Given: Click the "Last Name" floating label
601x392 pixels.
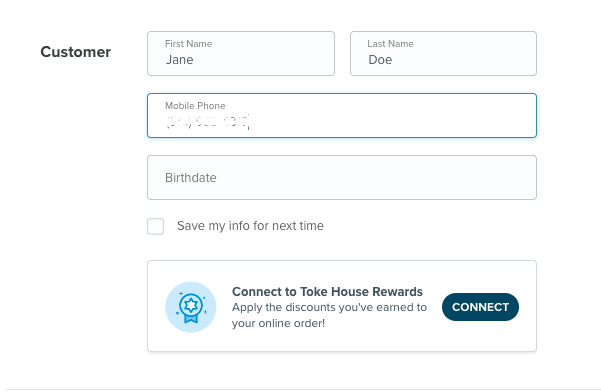Looking at the screenshot, I should (x=390, y=44).
